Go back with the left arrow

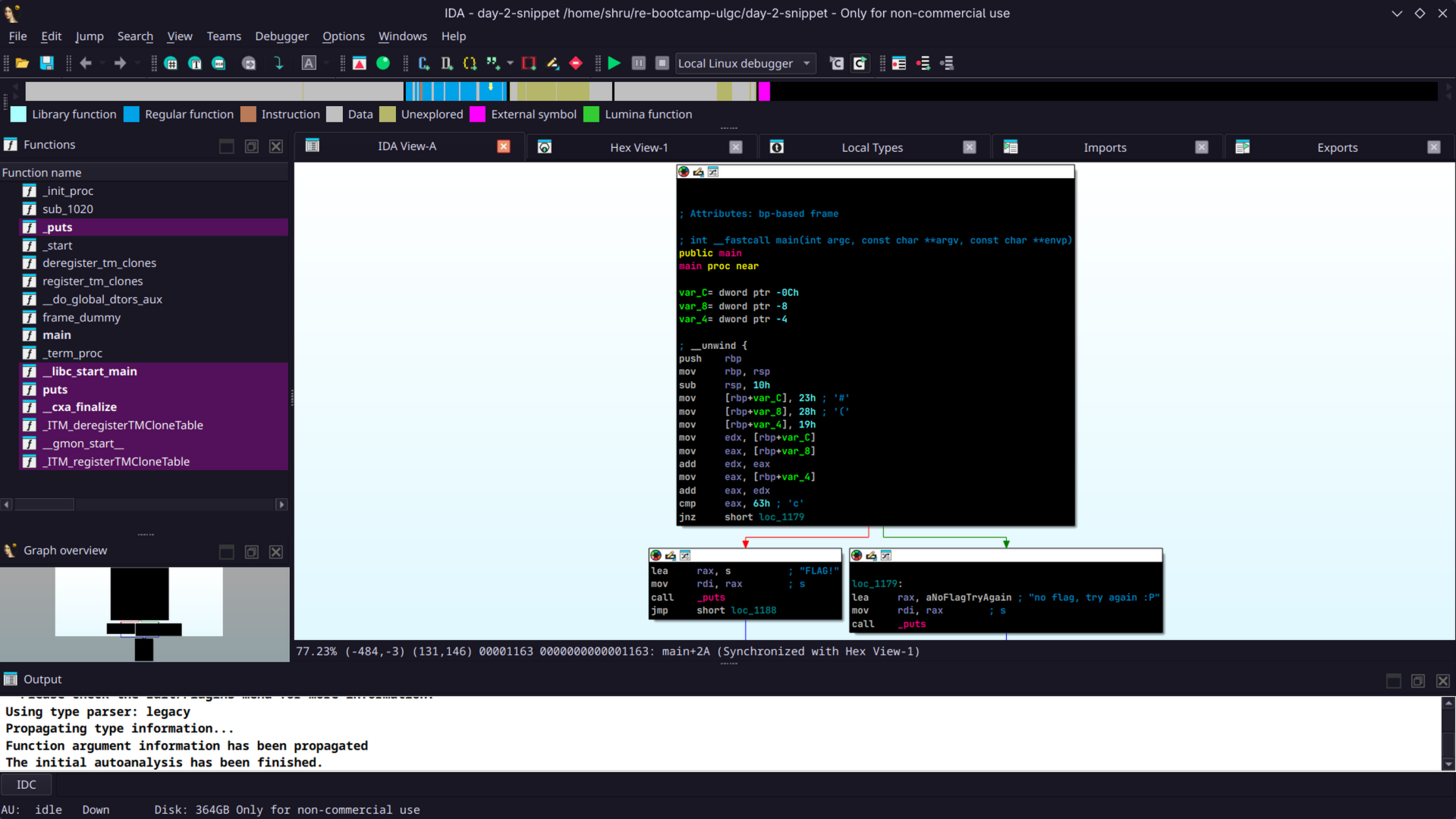pyautogui.click(x=86, y=64)
